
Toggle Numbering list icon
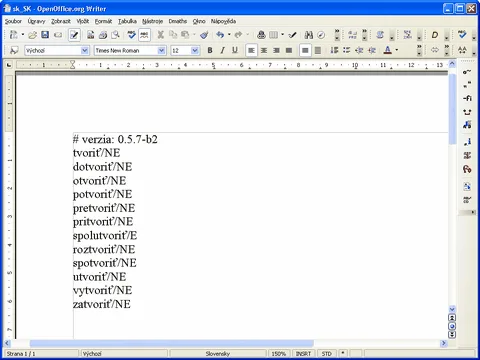point(334,50)
